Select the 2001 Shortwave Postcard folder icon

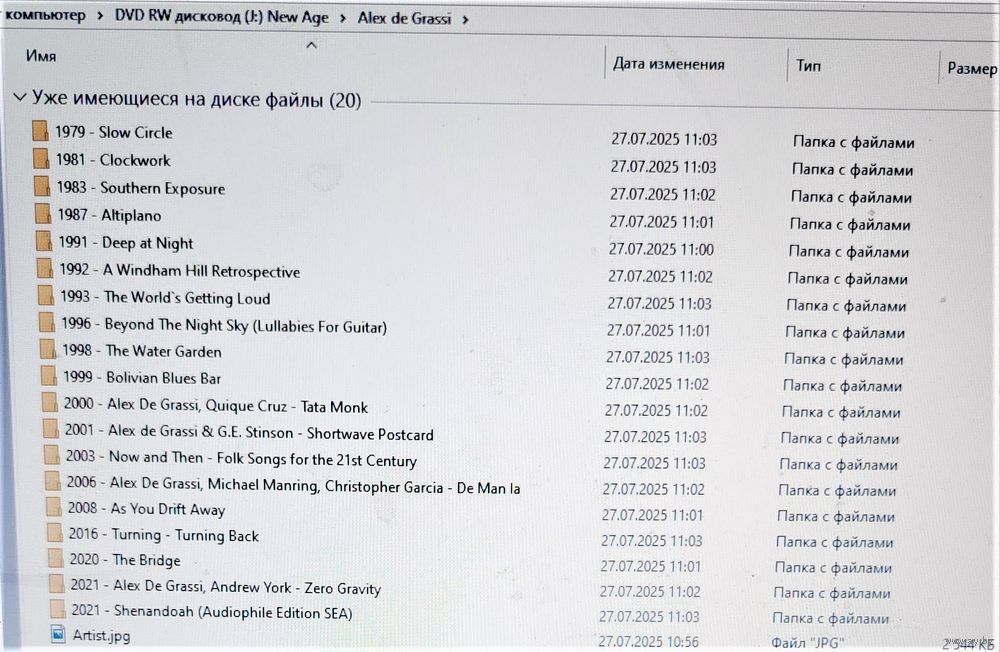click(x=50, y=429)
